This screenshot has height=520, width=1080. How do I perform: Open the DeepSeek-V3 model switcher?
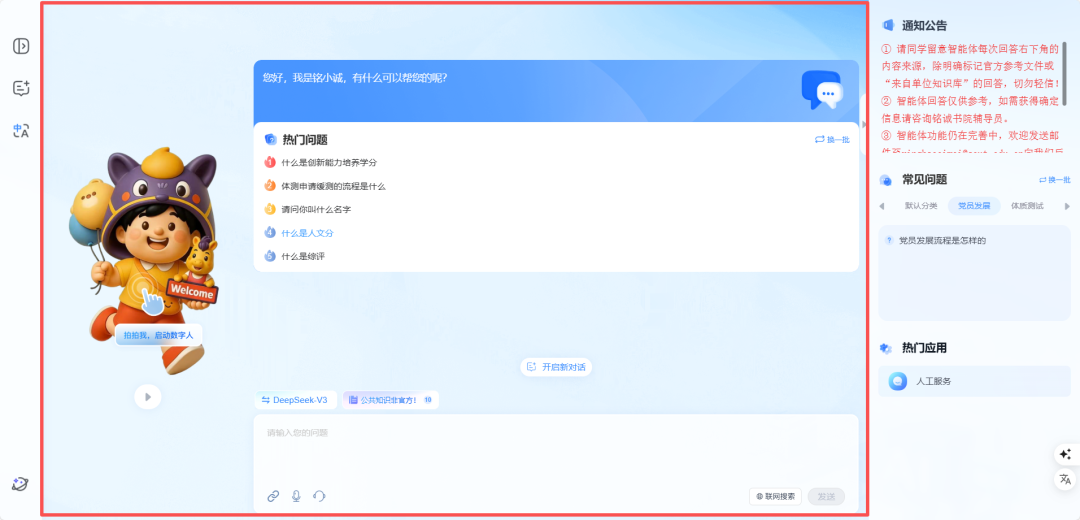click(x=294, y=400)
